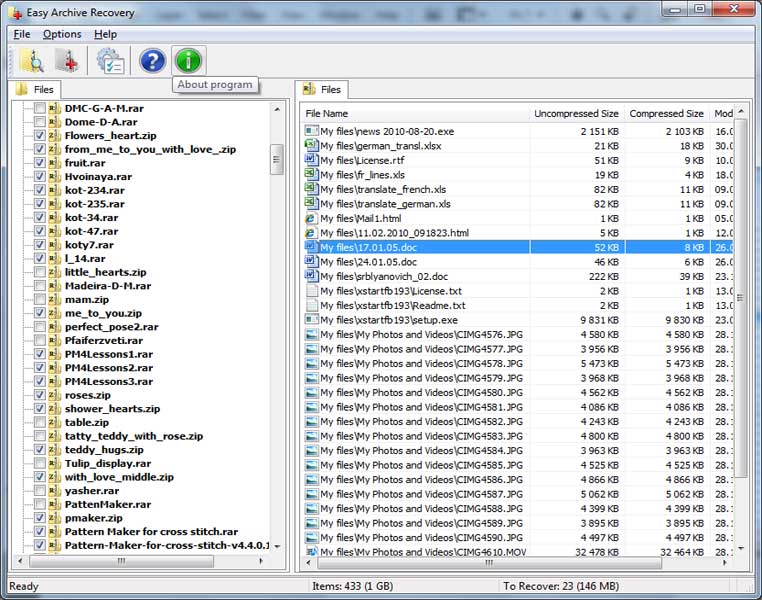Sort by the Uncompressed Size column header
Viewport: 762px width, 600px height.
coord(575,114)
